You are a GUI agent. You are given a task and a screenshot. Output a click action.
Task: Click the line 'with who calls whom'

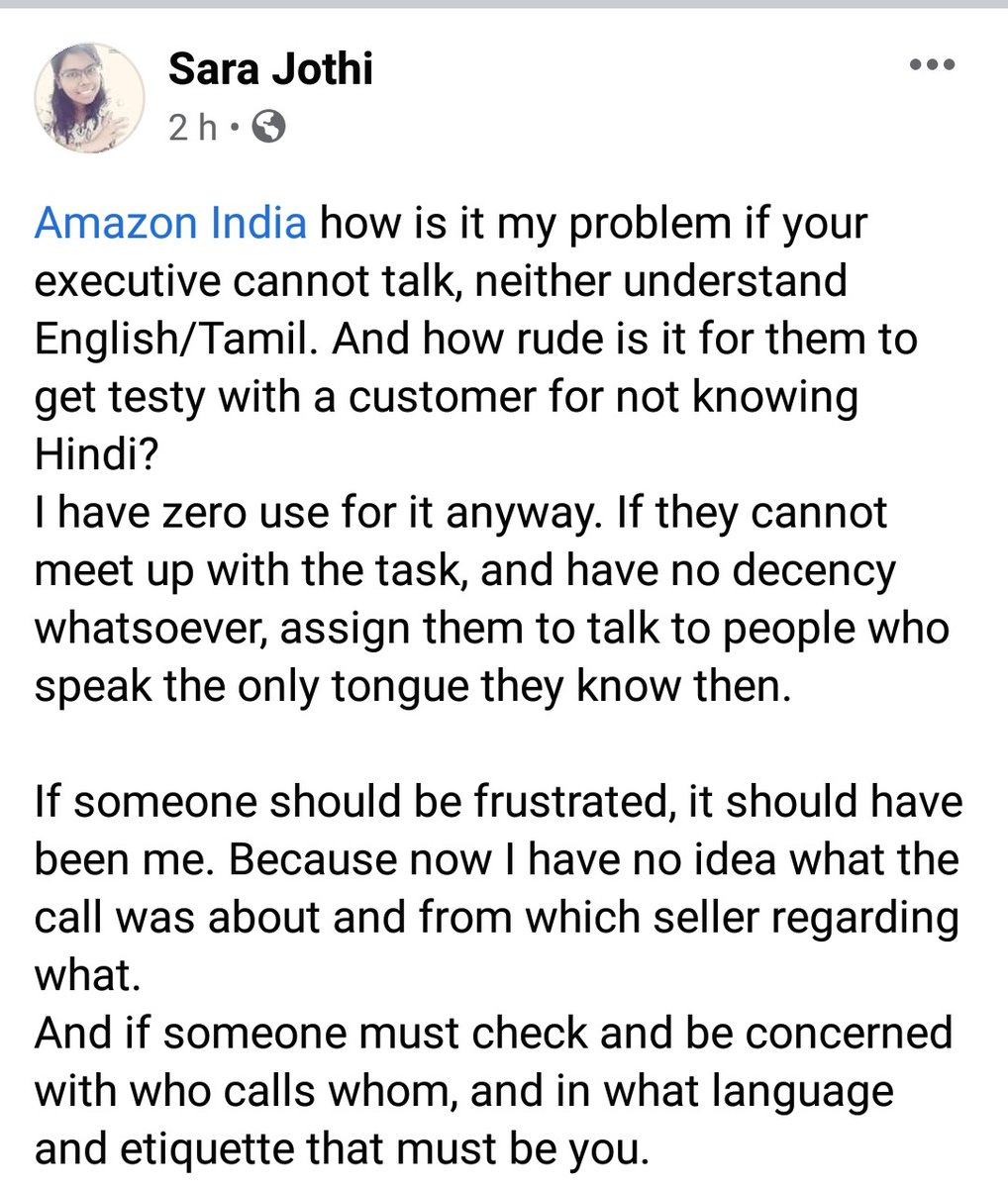463,1091
